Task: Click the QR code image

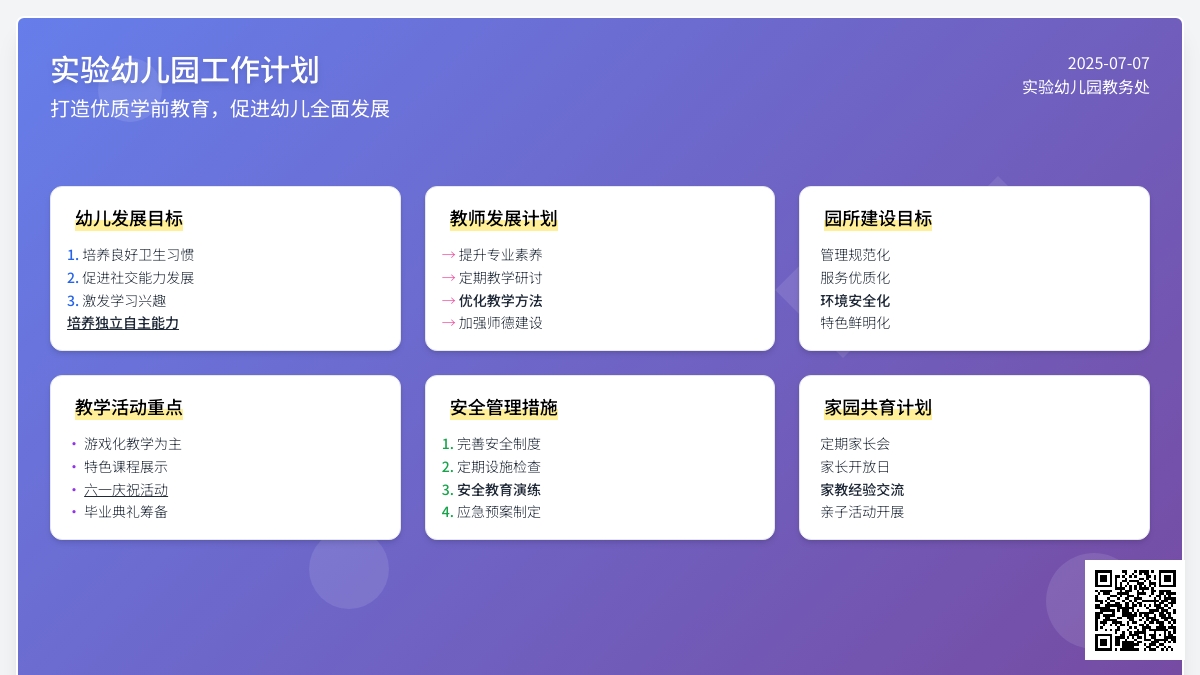Action: click(1135, 610)
